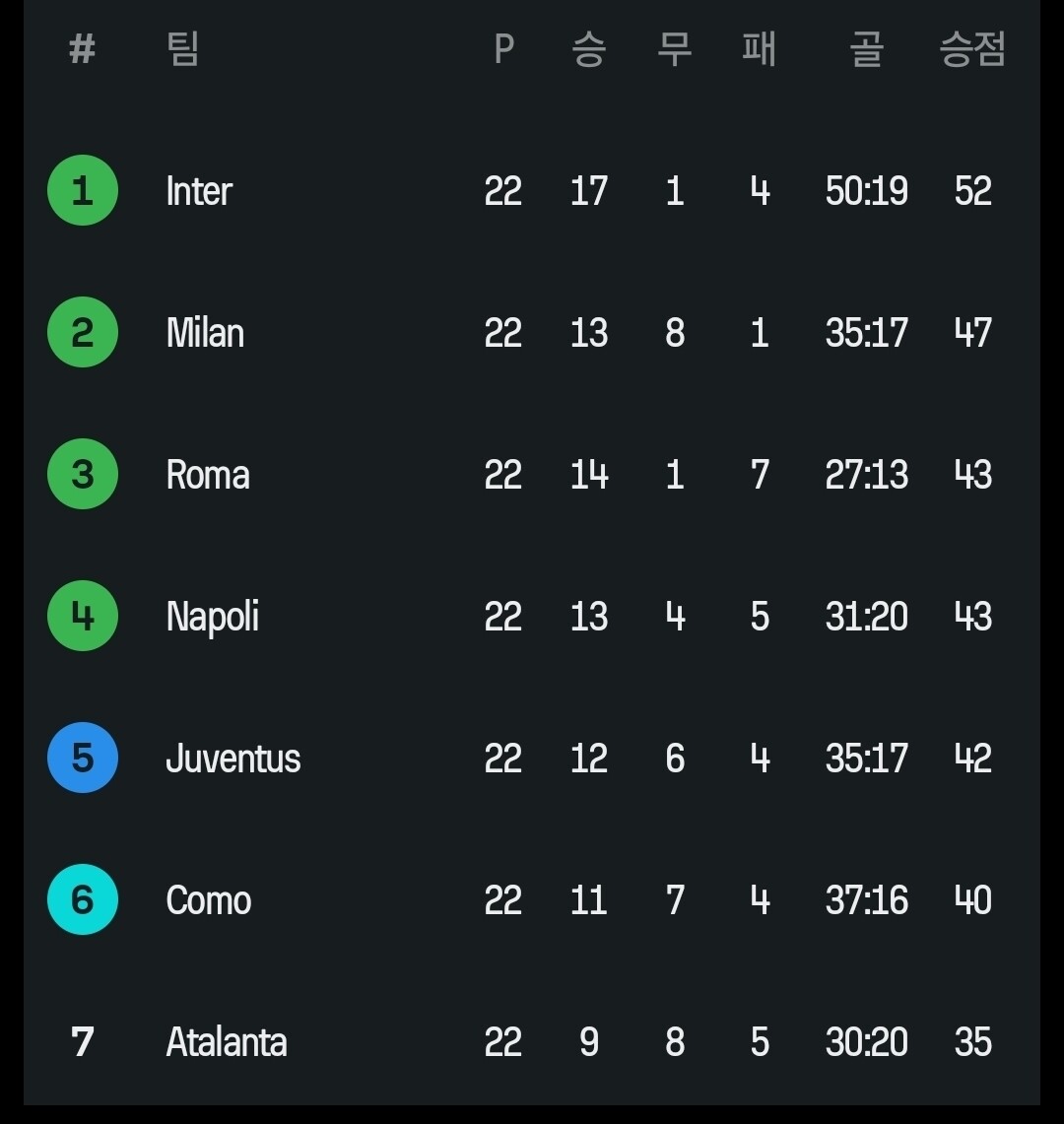Click the green rank 4 badge
This screenshot has height=1124, width=1064.
pyautogui.click(x=83, y=616)
